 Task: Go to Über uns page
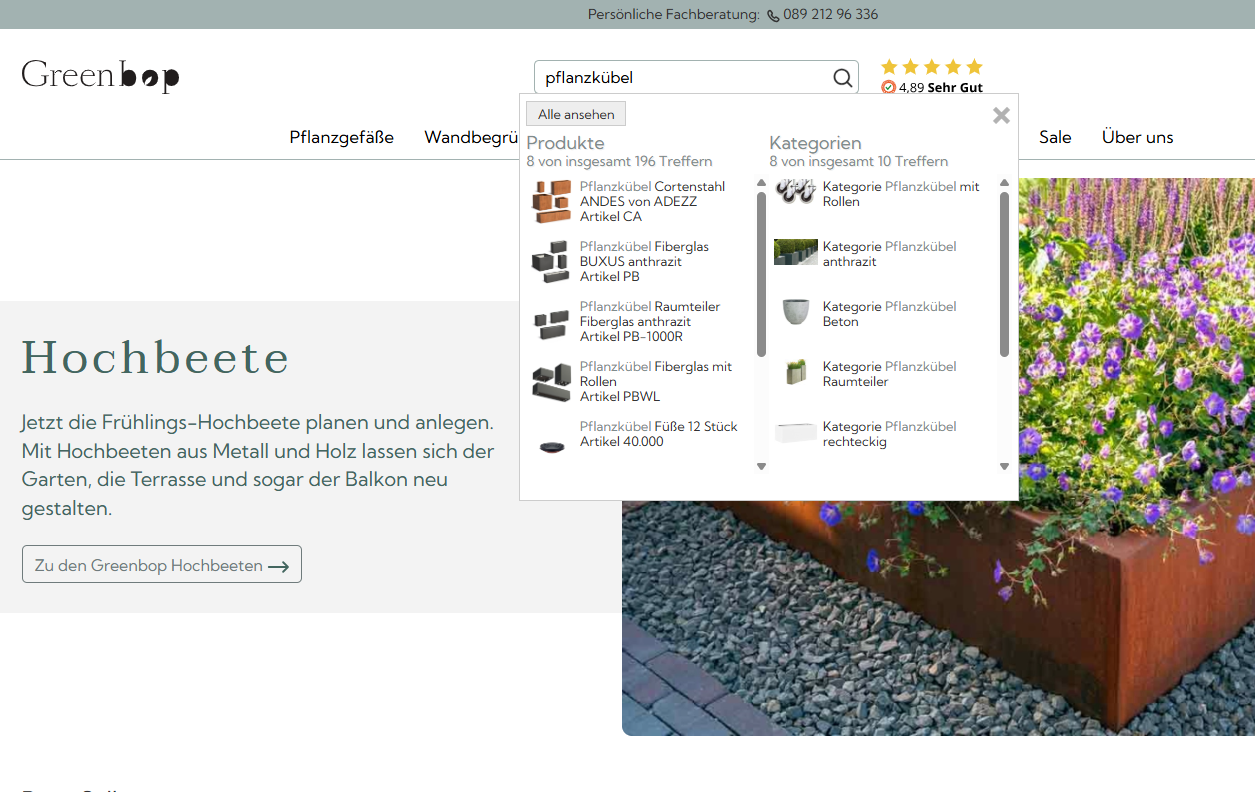coord(1137,137)
